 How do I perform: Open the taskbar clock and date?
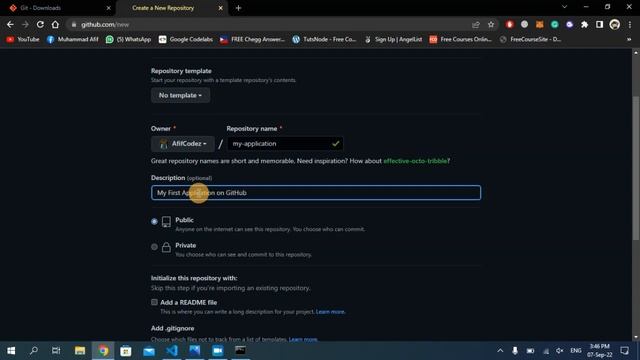tap(600, 351)
